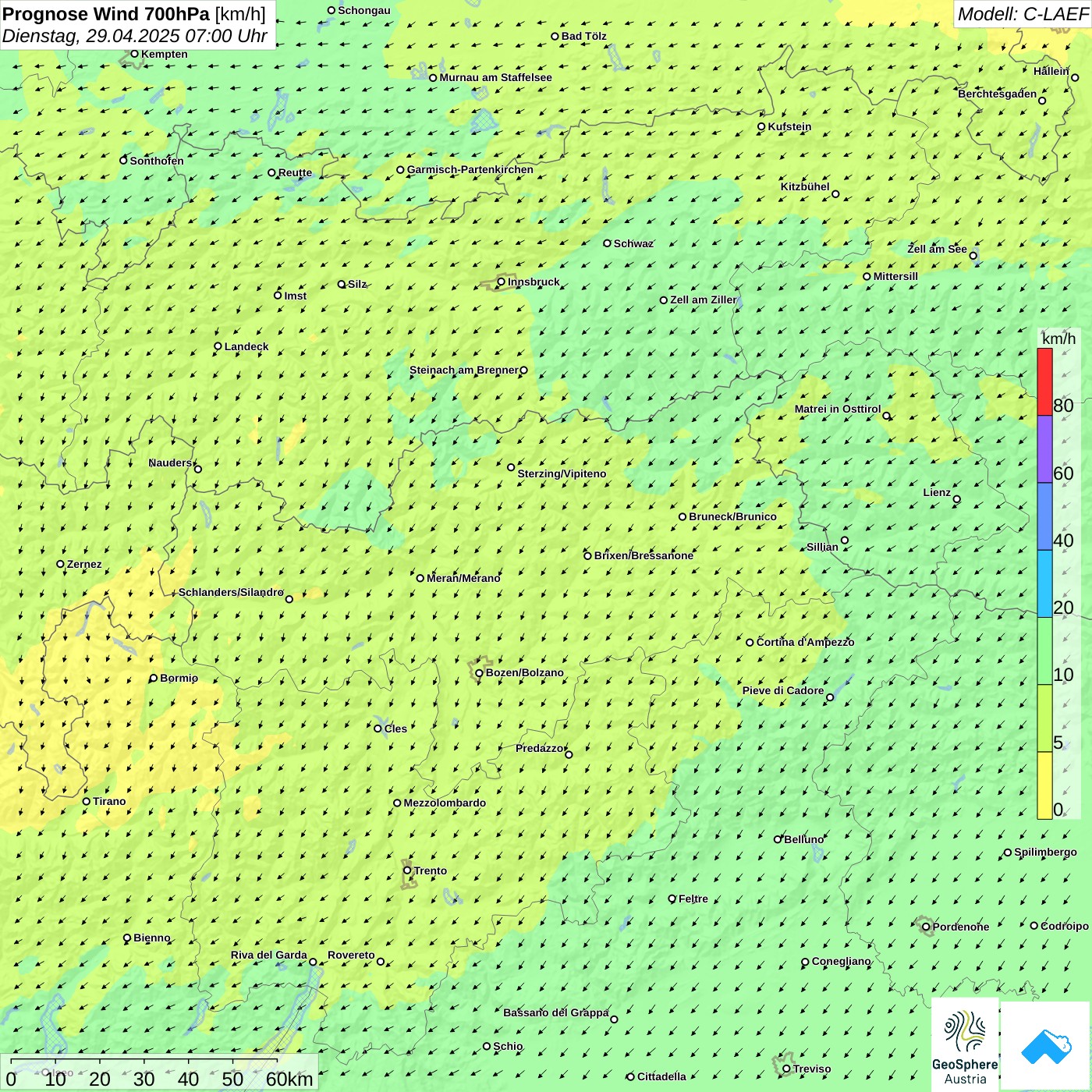Click the Kufstein city marker circle
Screen dimensions: 1092x1092
(x=762, y=126)
